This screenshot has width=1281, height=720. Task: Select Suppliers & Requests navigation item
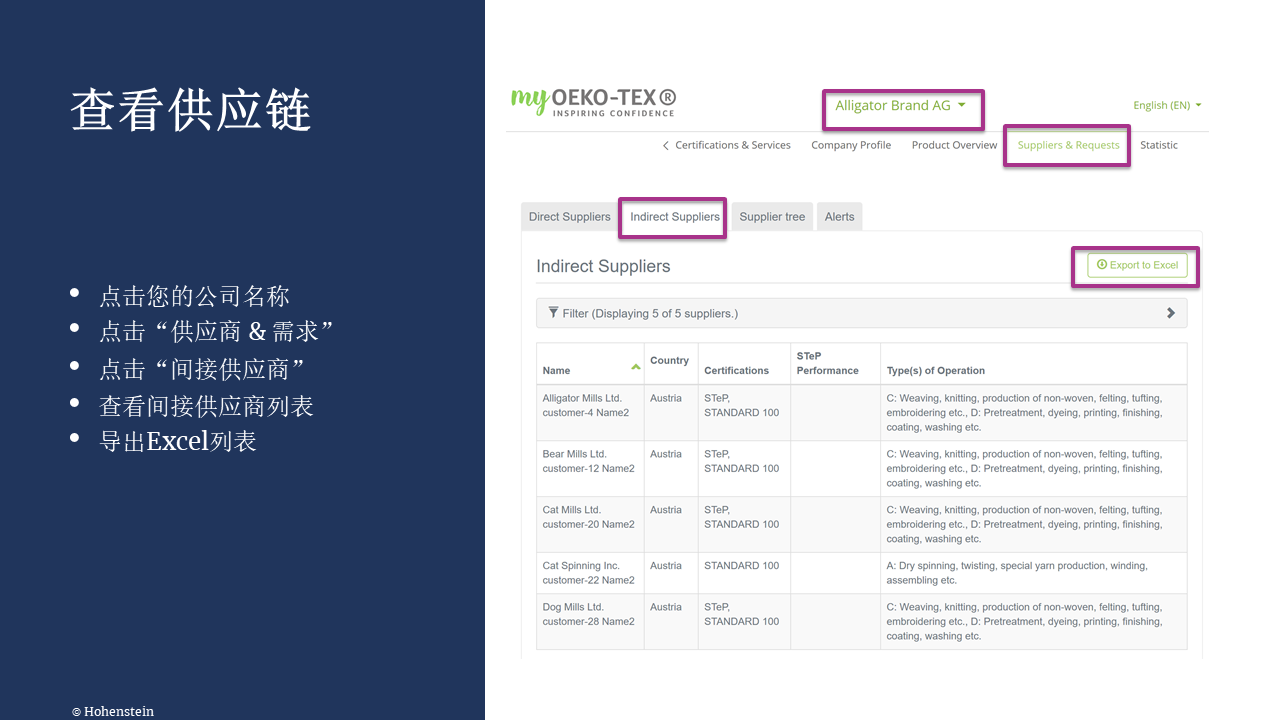(x=1068, y=145)
